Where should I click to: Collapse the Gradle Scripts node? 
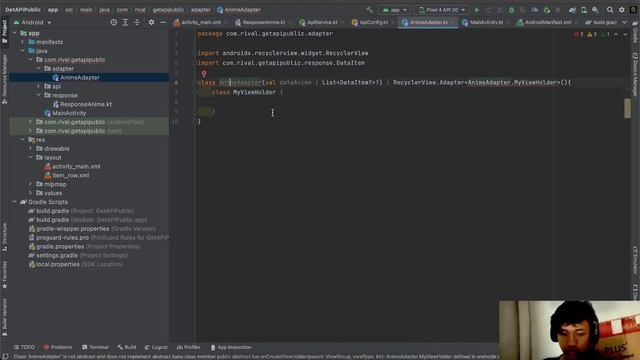(15, 202)
